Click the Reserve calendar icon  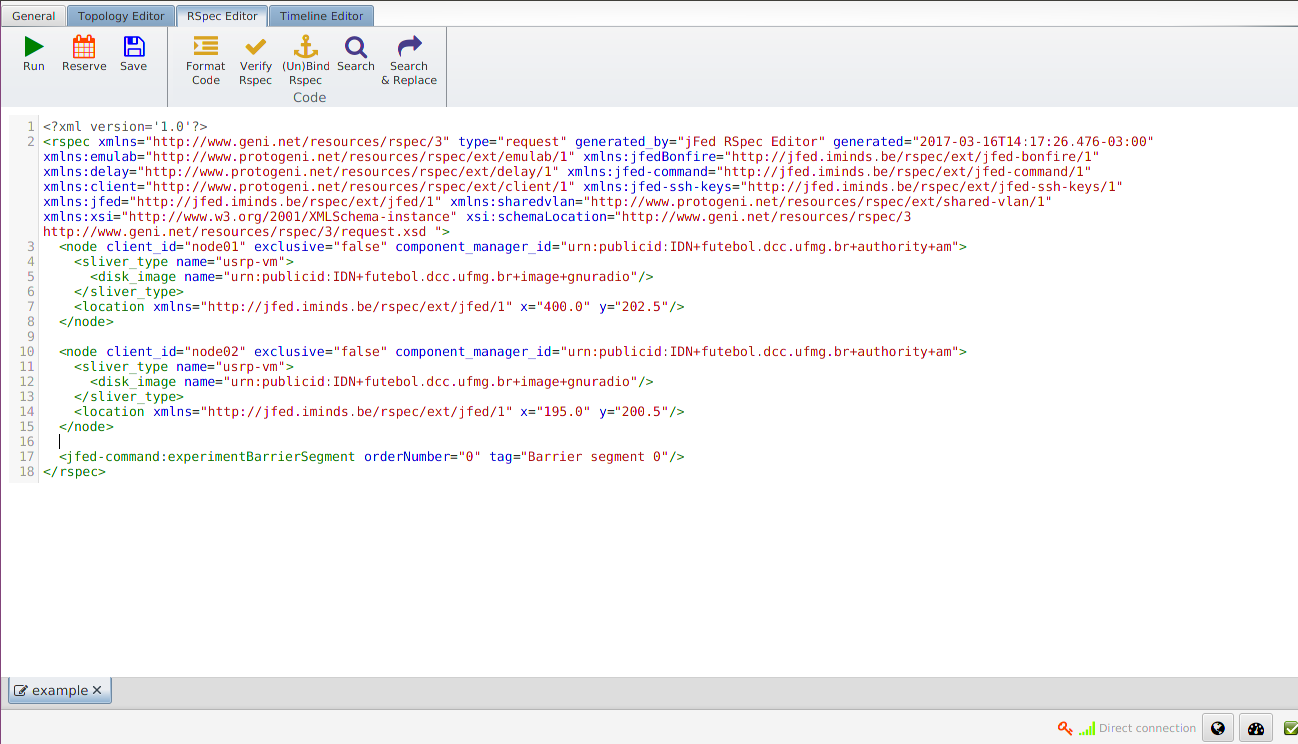(84, 46)
